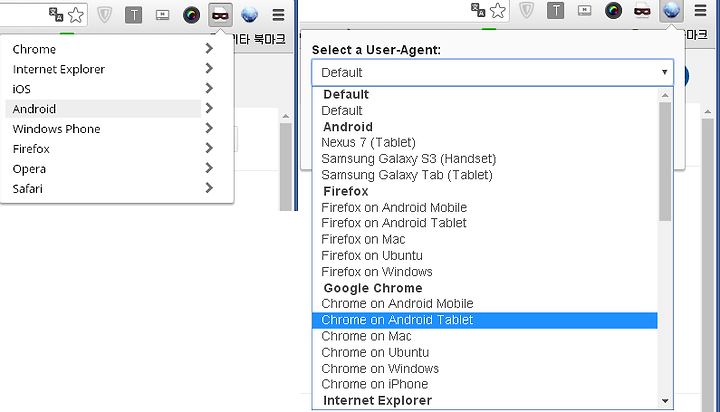Click the globe extension icon in left browser
Viewport: 720px width, 412px height.
coord(249,15)
